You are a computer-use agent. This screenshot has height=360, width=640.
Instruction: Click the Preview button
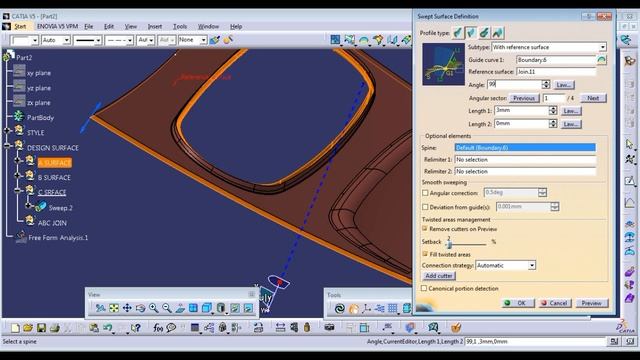pyautogui.click(x=591, y=303)
